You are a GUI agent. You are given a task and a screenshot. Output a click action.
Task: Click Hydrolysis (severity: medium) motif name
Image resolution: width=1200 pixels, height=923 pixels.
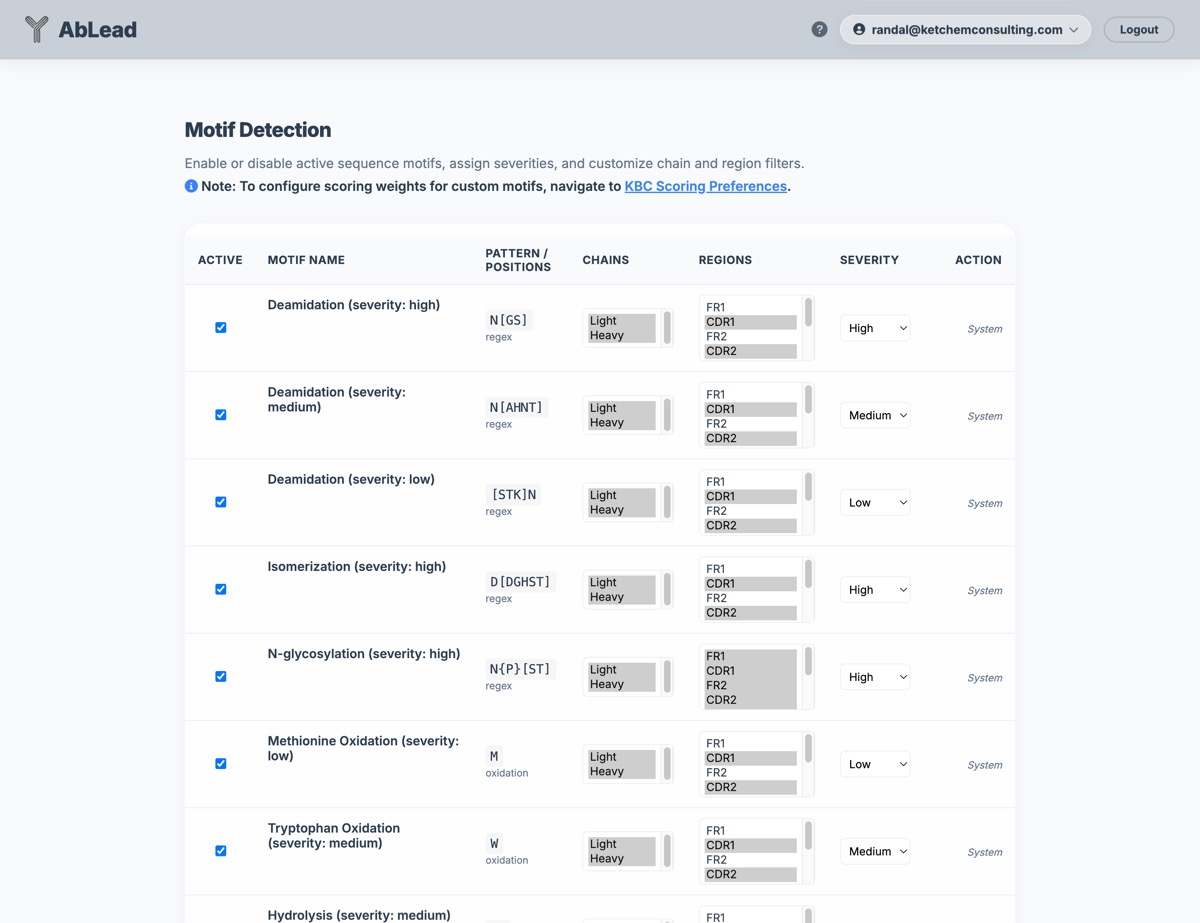point(359,915)
